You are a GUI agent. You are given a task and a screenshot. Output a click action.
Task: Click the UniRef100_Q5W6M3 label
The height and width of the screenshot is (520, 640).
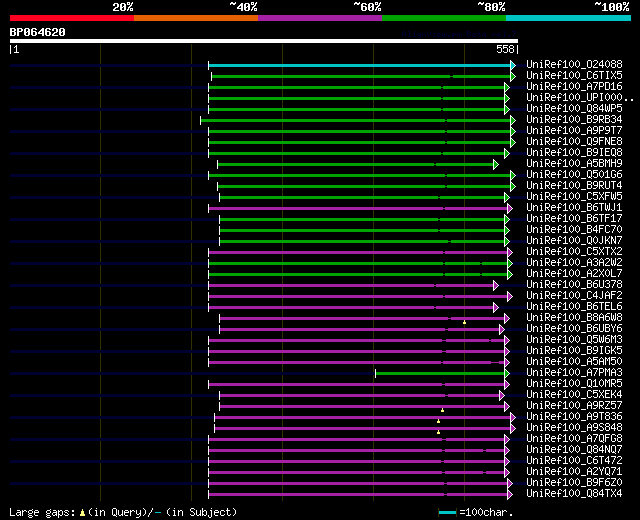click(574, 340)
